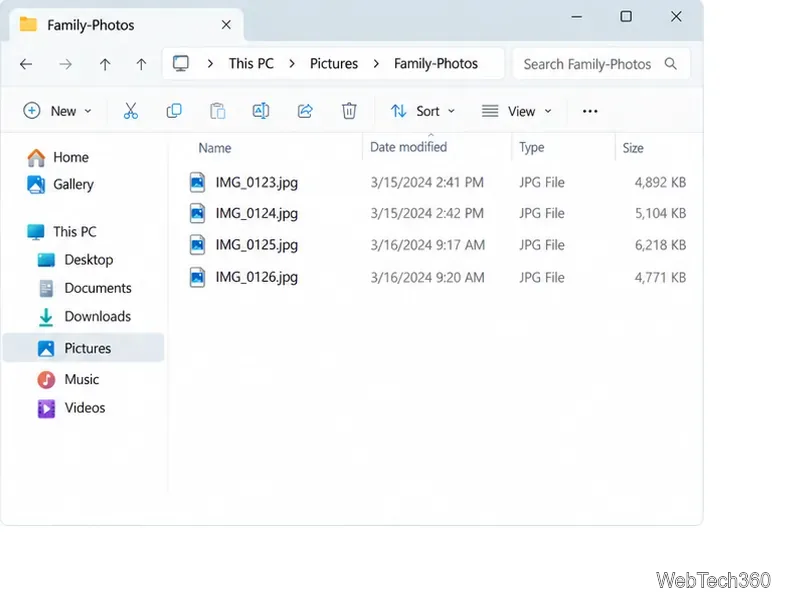Click the computer icon in address bar
The height and width of the screenshot is (608, 788).
(181, 64)
